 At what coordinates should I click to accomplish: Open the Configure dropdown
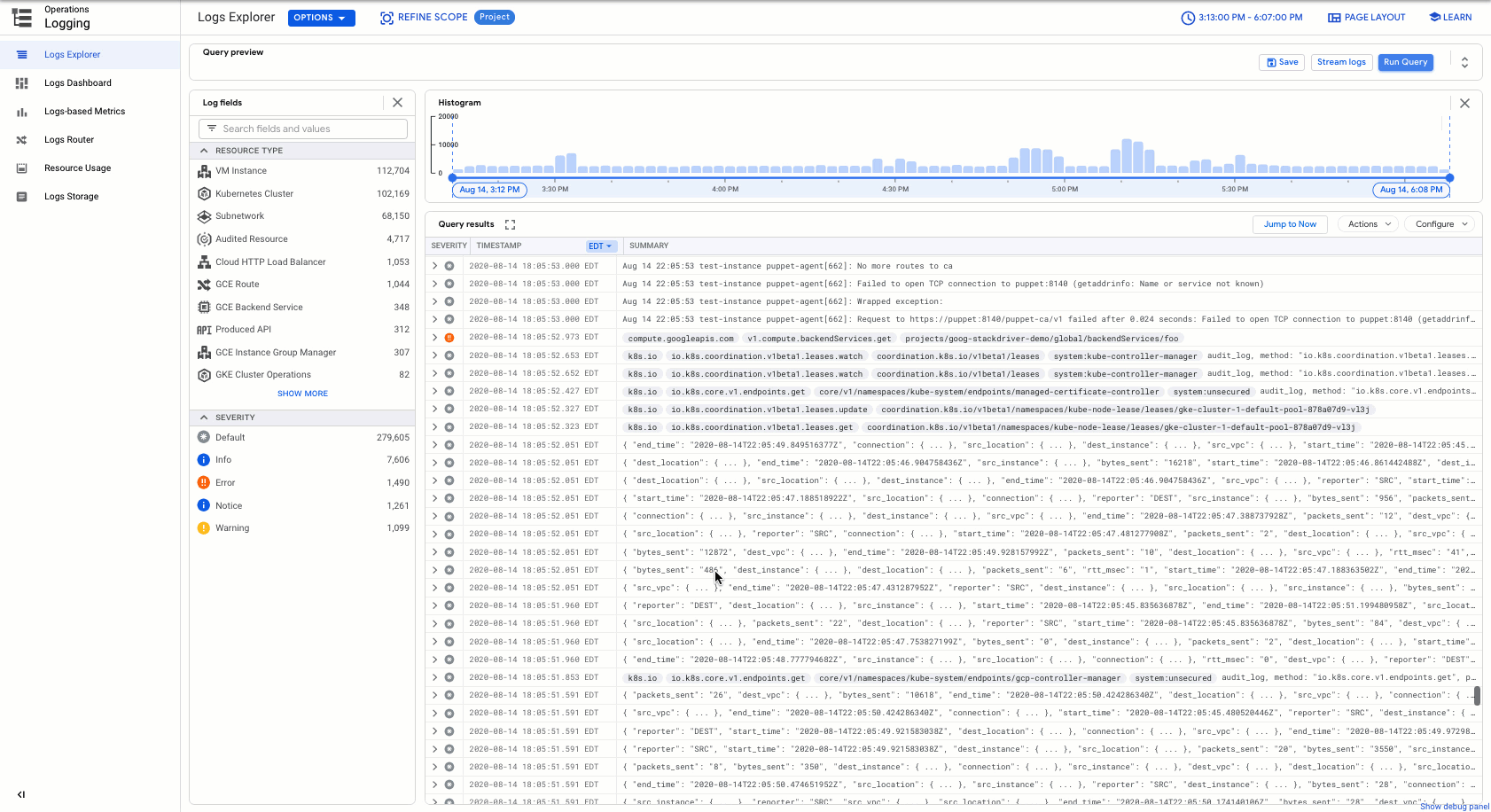(1439, 224)
